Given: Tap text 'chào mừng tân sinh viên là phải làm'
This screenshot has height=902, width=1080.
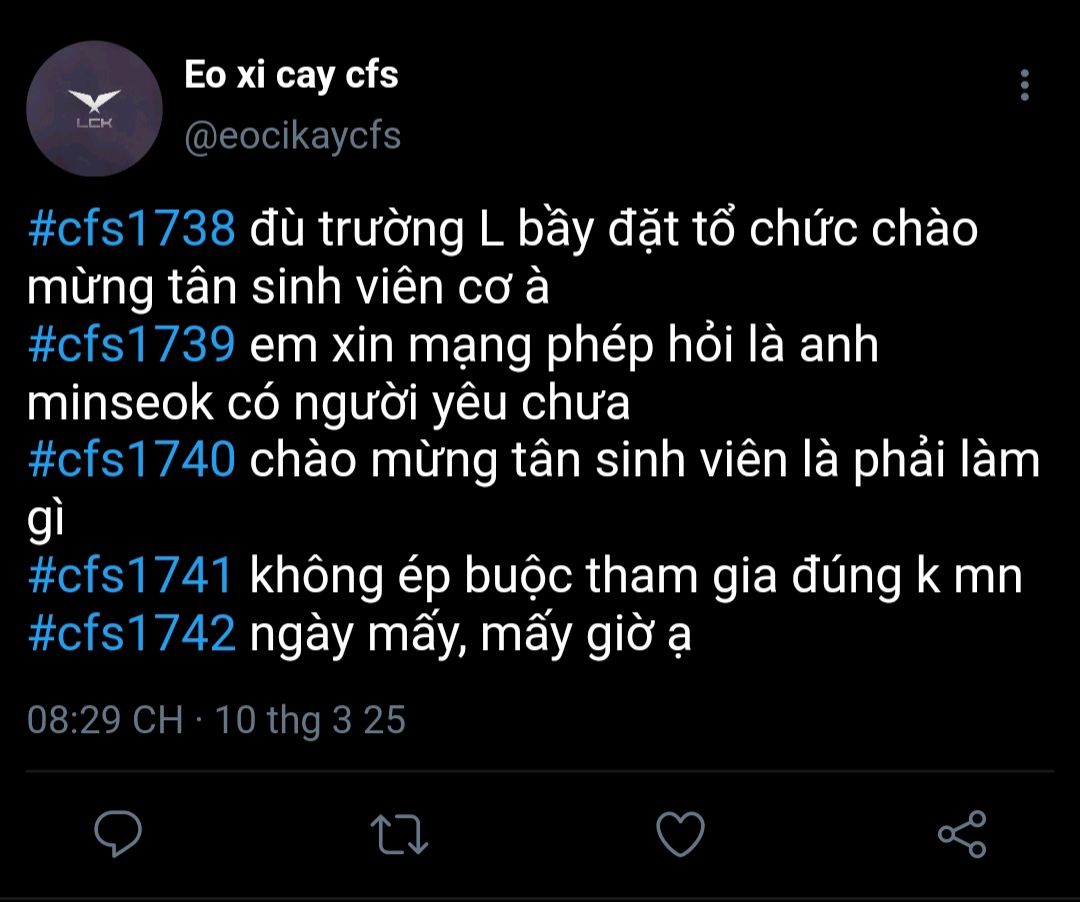Looking at the screenshot, I should coord(645,461).
